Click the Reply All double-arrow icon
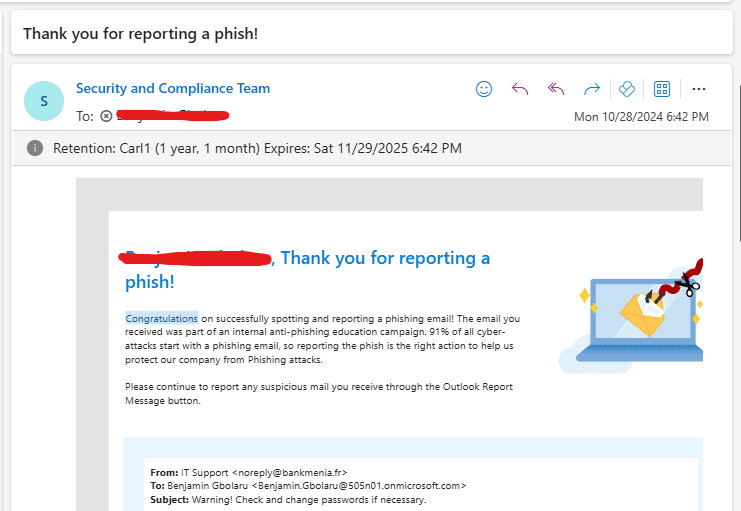This screenshot has width=741, height=511. pyautogui.click(x=556, y=89)
